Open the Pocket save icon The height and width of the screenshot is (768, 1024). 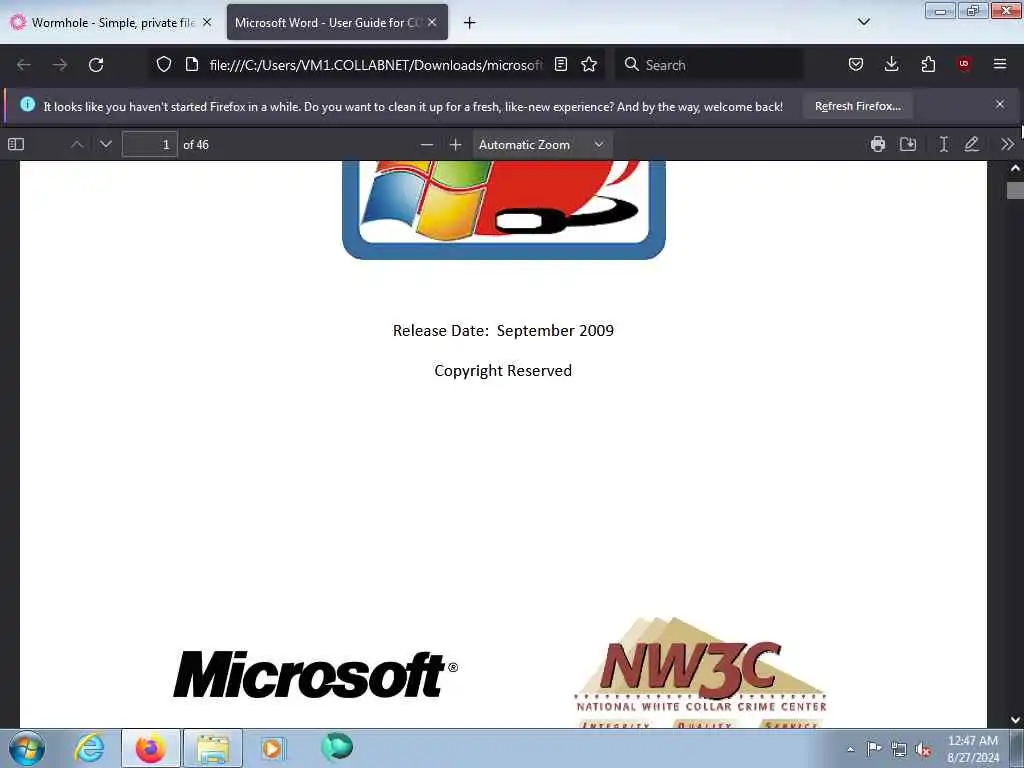[x=856, y=64]
